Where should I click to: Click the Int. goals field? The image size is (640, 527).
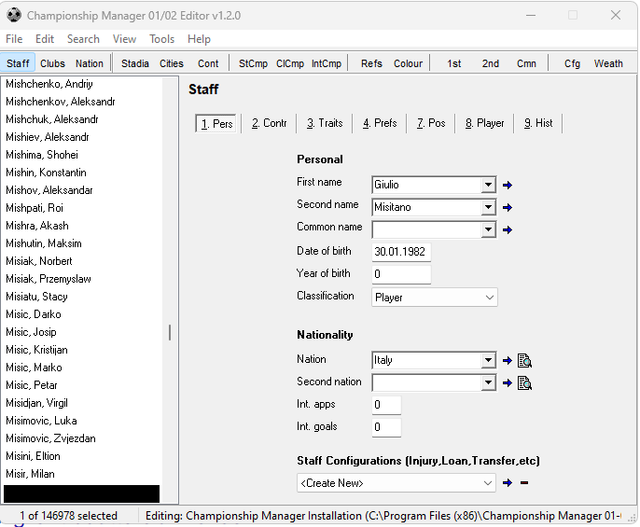point(387,427)
